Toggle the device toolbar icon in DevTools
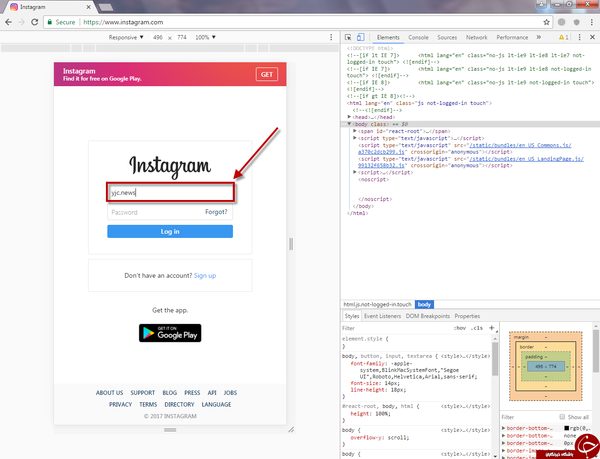The width and height of the screenshot is (600, 459). coord(360,37)
